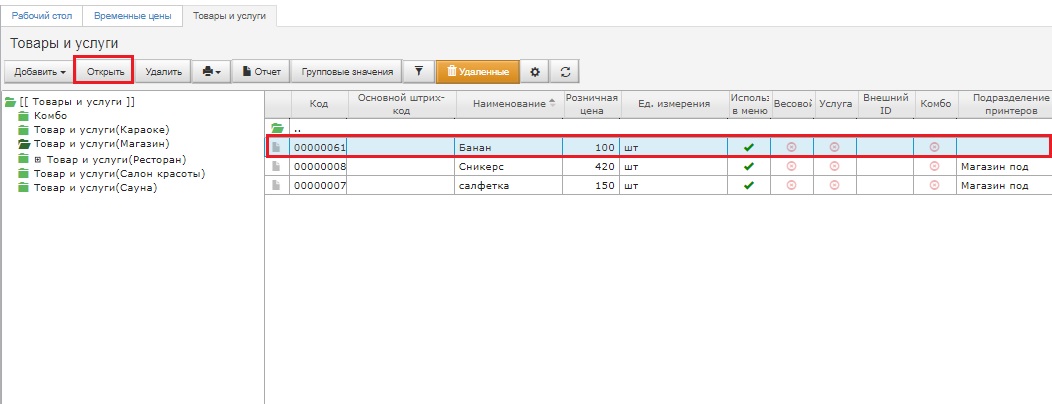Image resolution: width=1052 pixels, height=404 pixels.
Task: Click the parent folder '..' icon in the table
Action: tap(277, 128)
